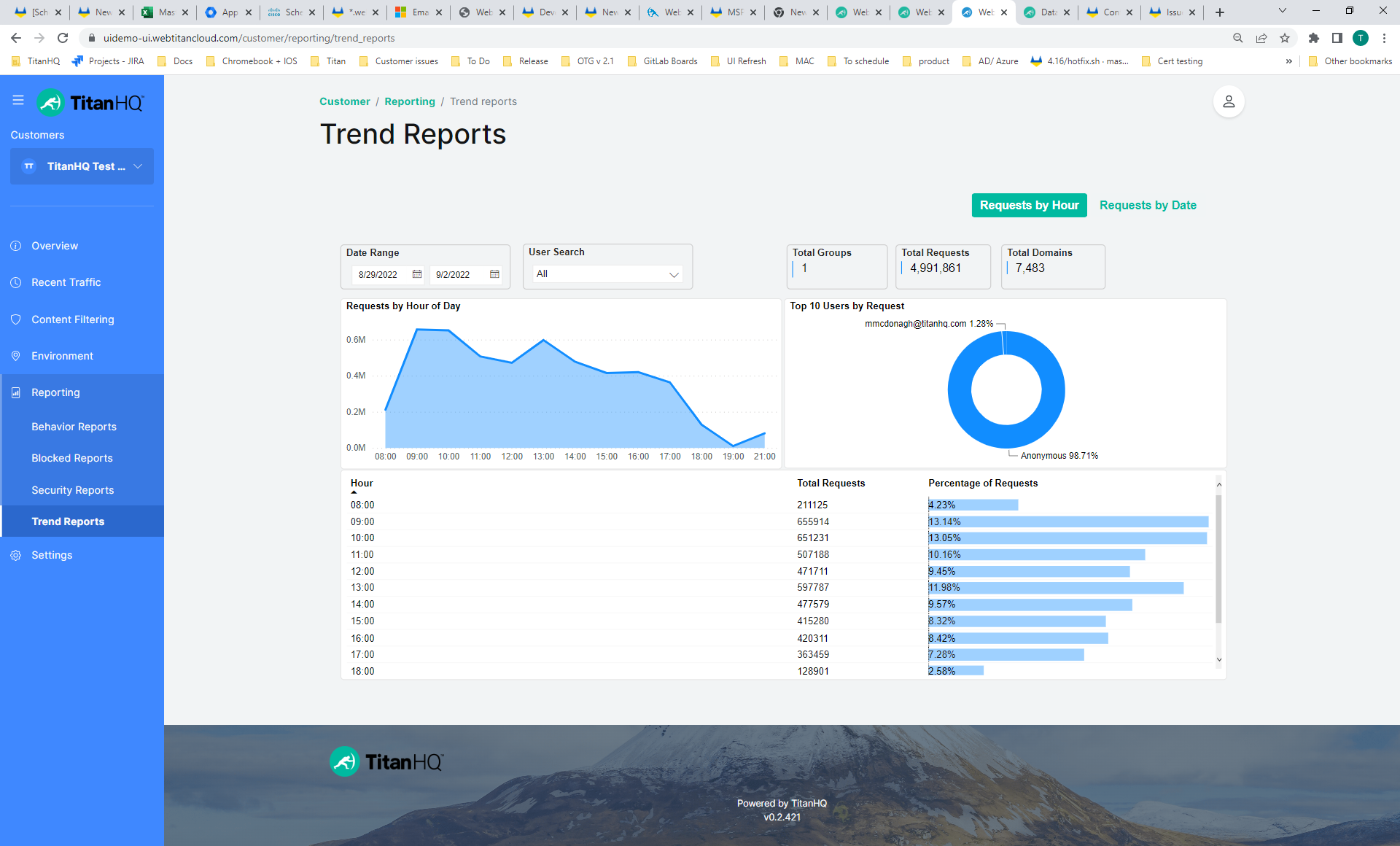The height and width of the screenshot is (846, 1400).
Task: Click the Overview info icon in sidebar
Action: point(16,246)
